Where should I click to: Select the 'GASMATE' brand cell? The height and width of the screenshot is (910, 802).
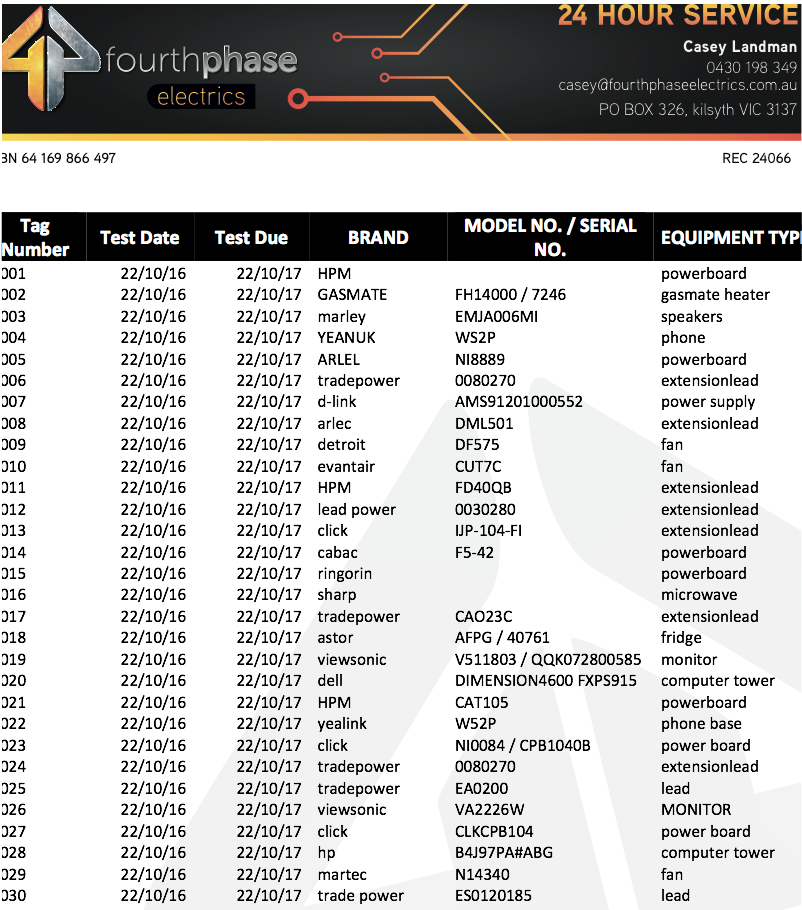point(352,295)
